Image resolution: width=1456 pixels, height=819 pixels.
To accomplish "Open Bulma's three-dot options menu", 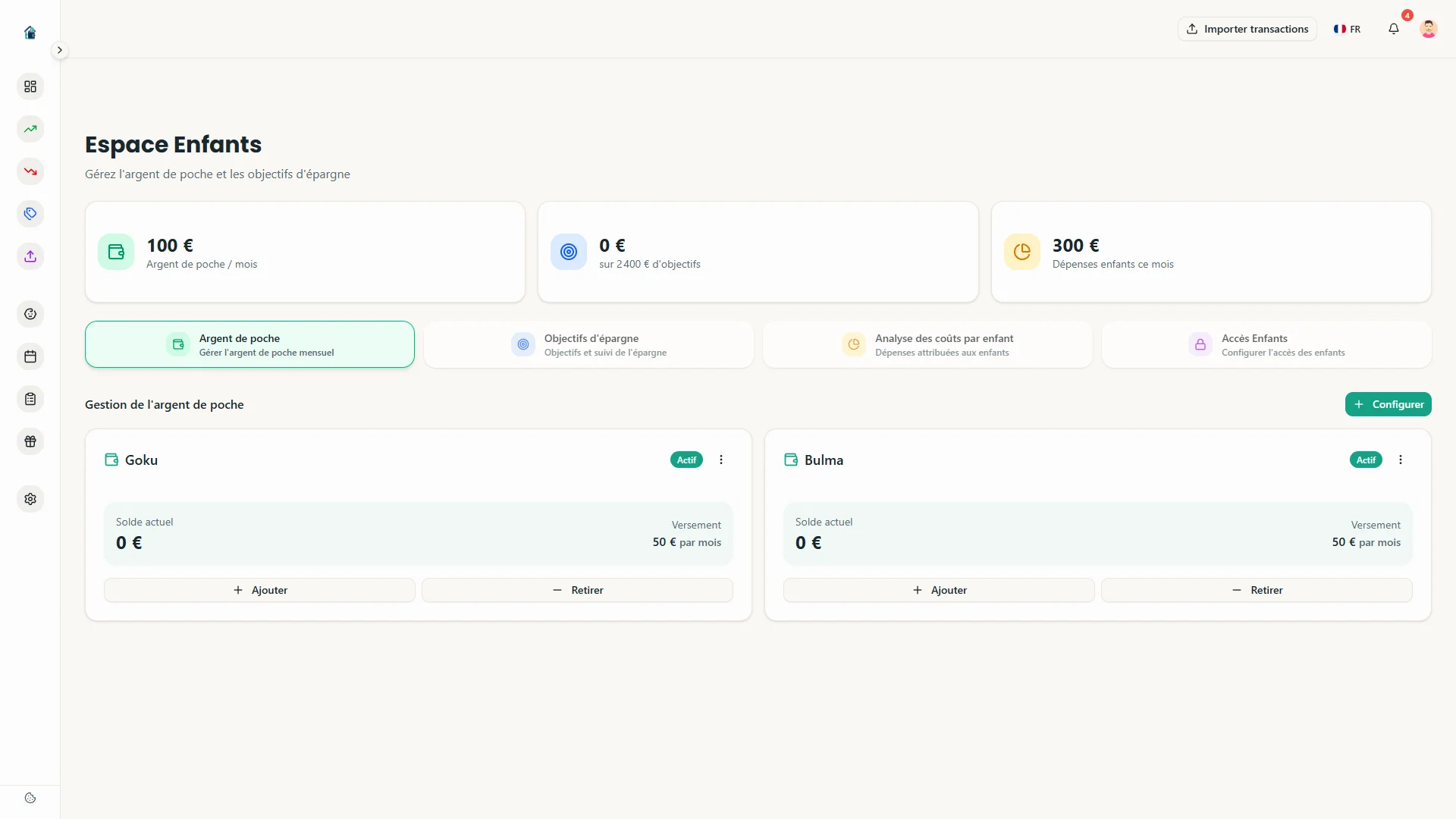I will point(1401,460).
